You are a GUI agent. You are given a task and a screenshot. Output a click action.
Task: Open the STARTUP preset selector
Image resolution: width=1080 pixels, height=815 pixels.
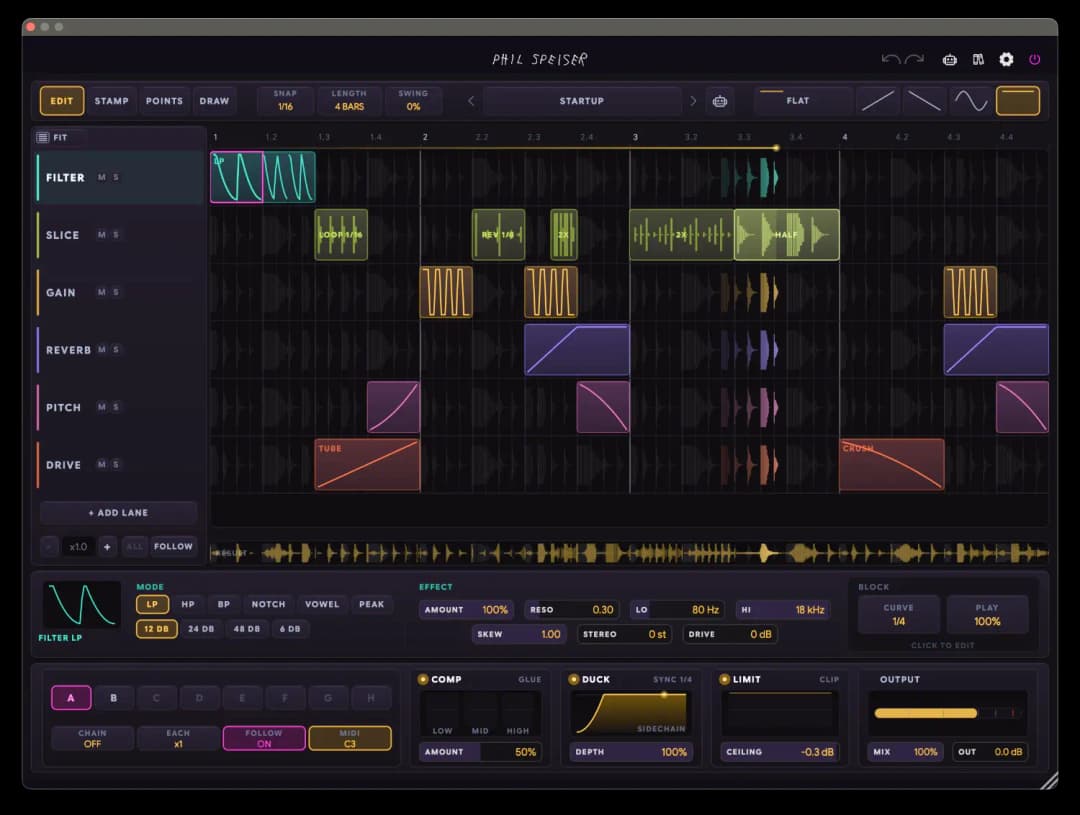pyautogui.click(x=581, y=101)
